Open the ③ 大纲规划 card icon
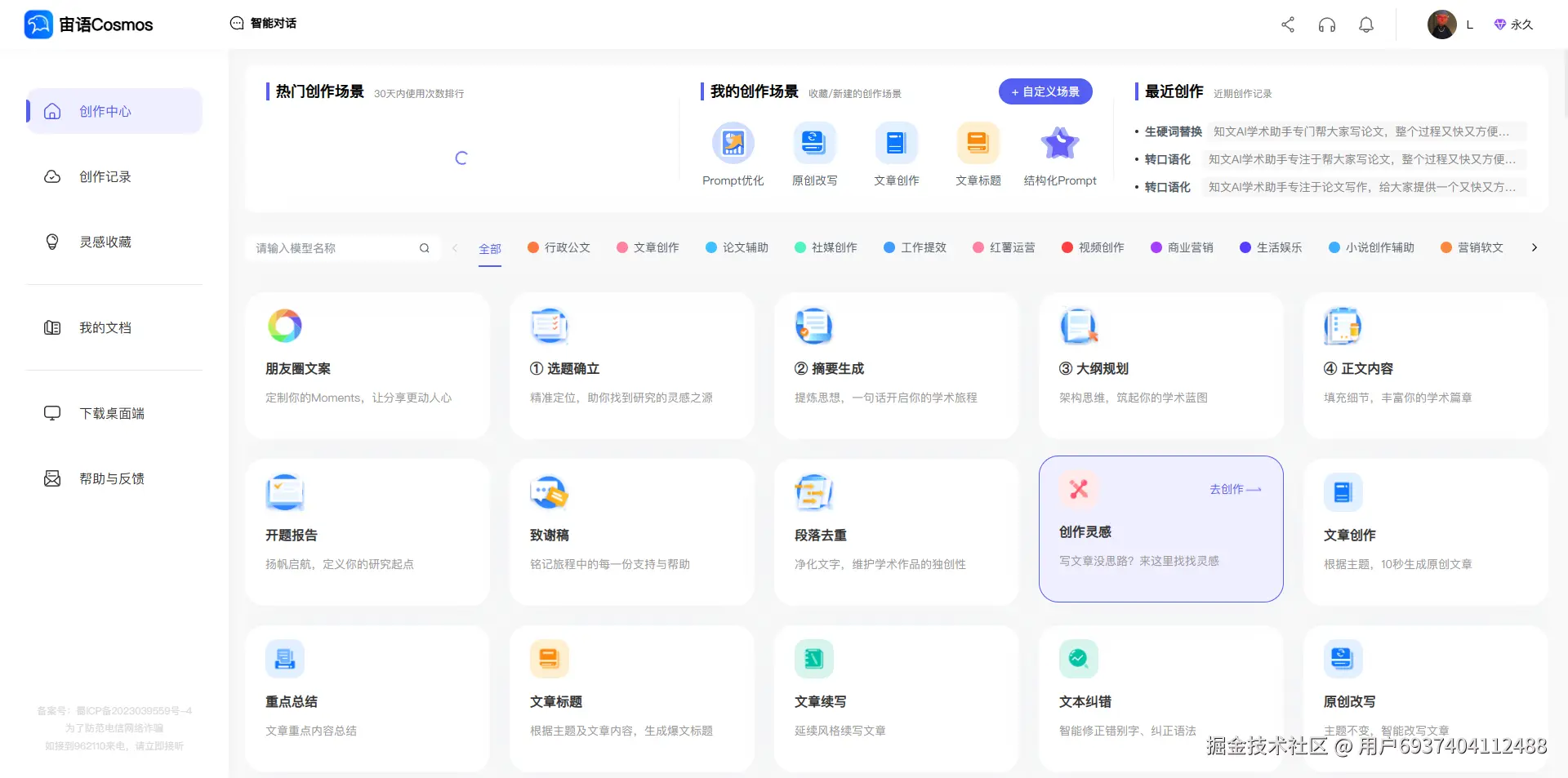Viewport: 1568px width, 778px height. pyautogui.click(x=1079, y=326)
